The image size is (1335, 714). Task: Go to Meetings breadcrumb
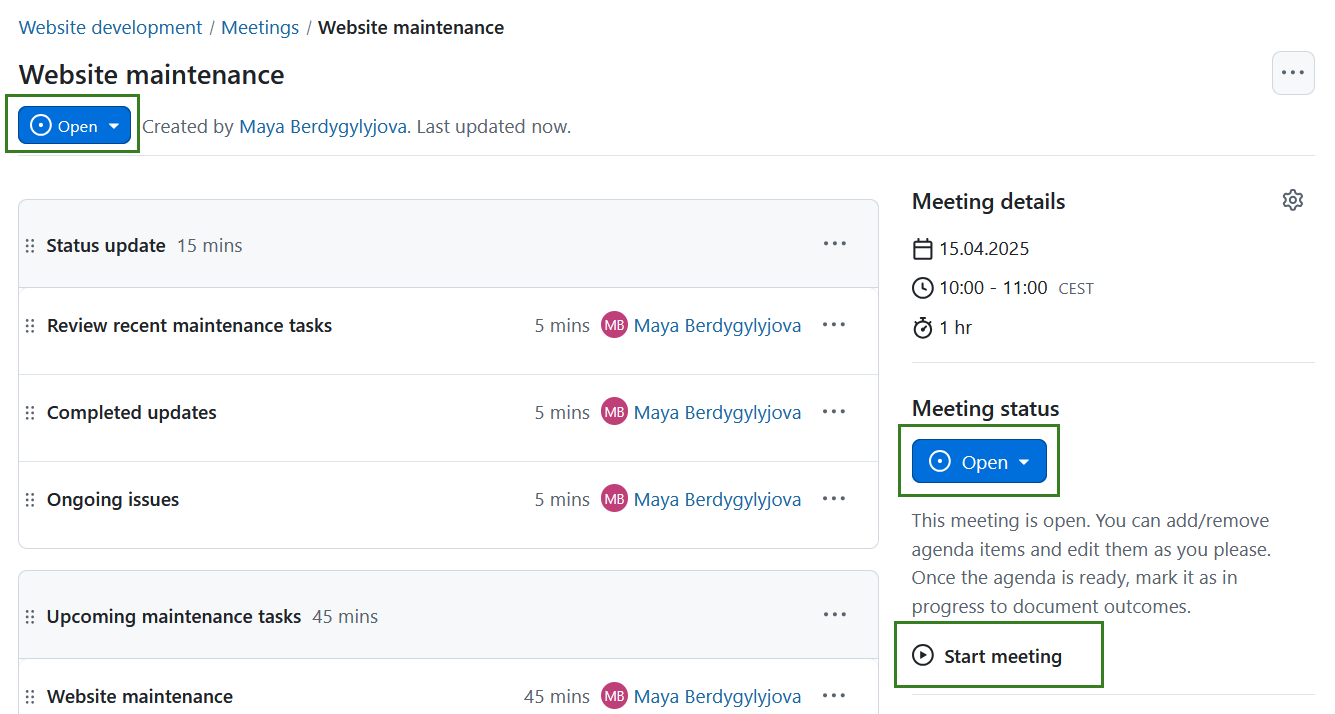tap(260, 27)
